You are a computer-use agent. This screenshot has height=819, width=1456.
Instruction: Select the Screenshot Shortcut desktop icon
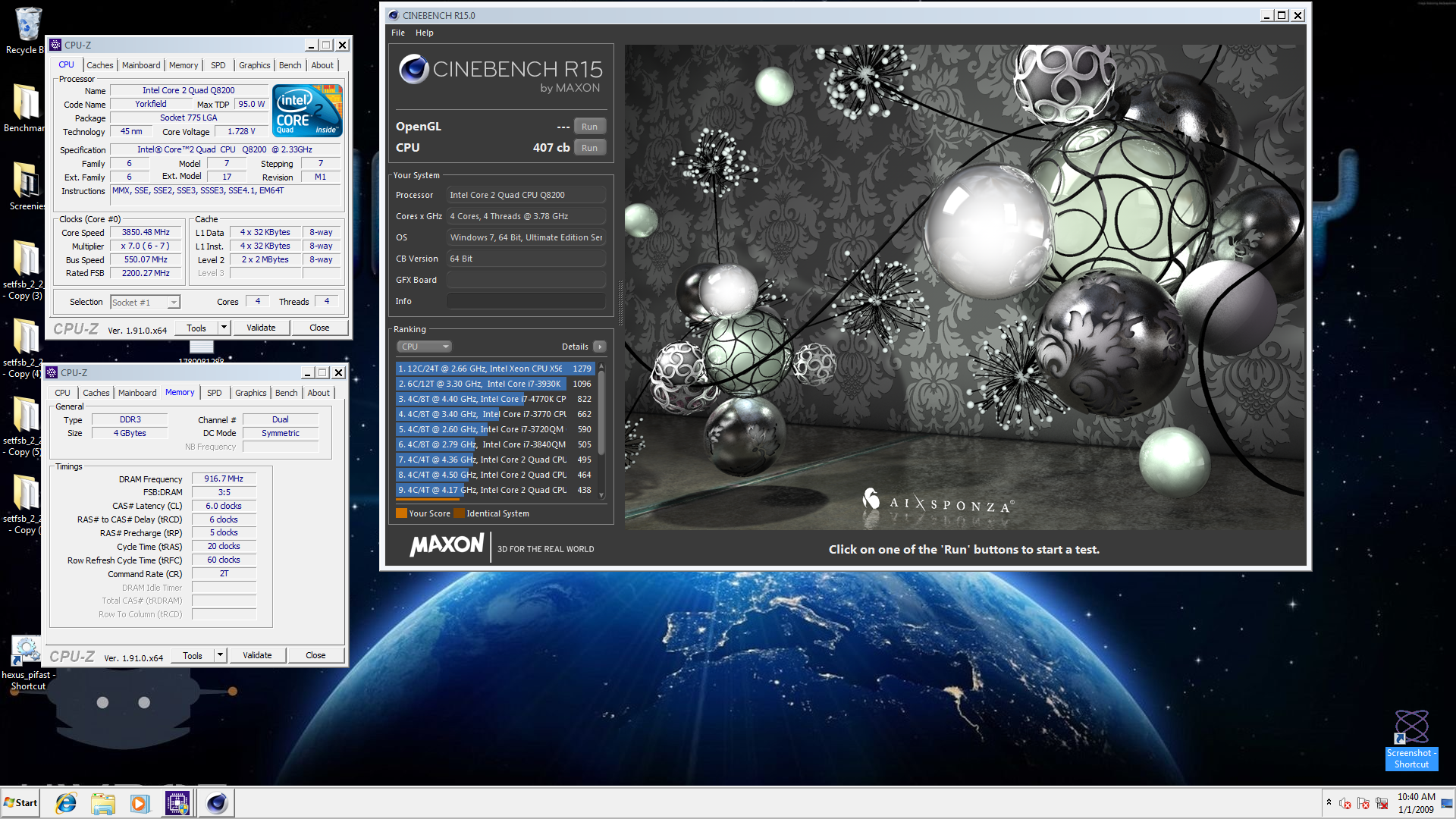point(1411,740)
